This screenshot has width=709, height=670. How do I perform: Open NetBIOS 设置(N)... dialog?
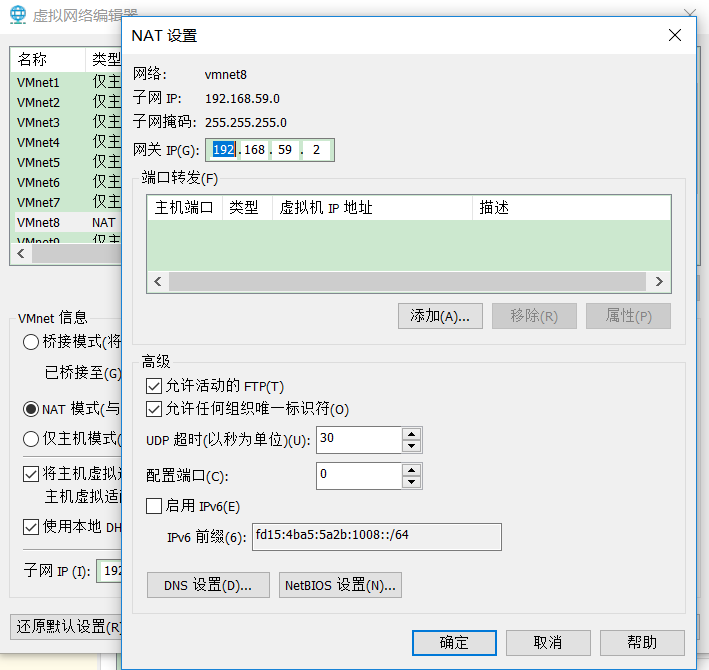[340, 585]
